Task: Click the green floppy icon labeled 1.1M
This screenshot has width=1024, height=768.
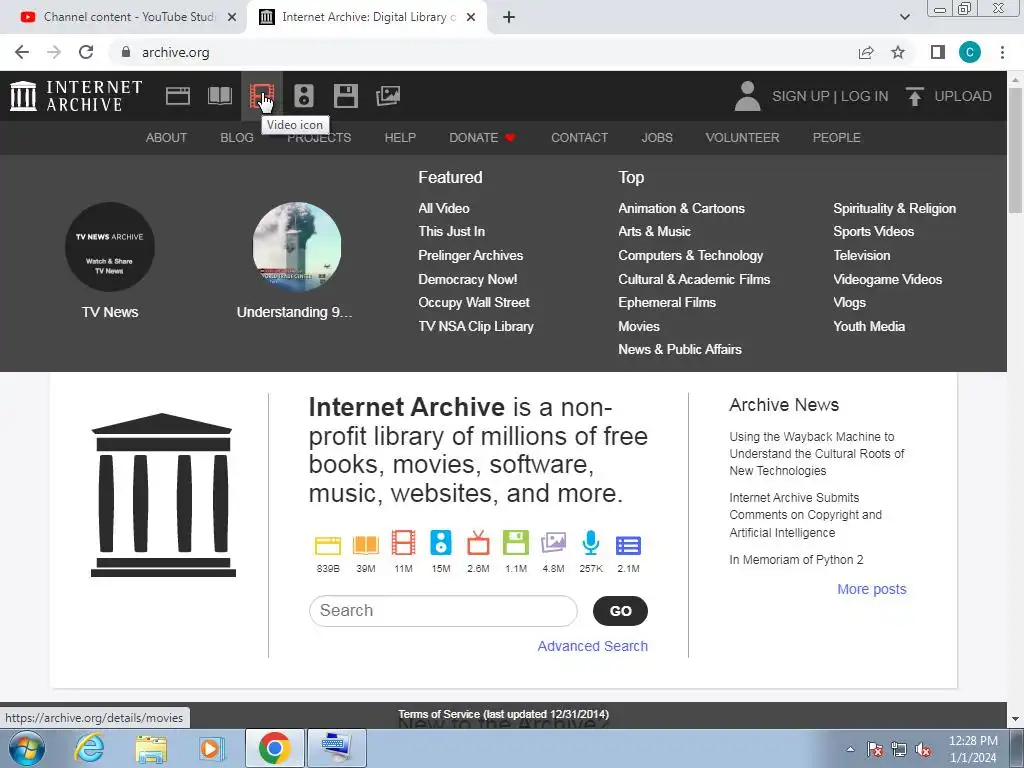Action: click(x=516, y=543)
